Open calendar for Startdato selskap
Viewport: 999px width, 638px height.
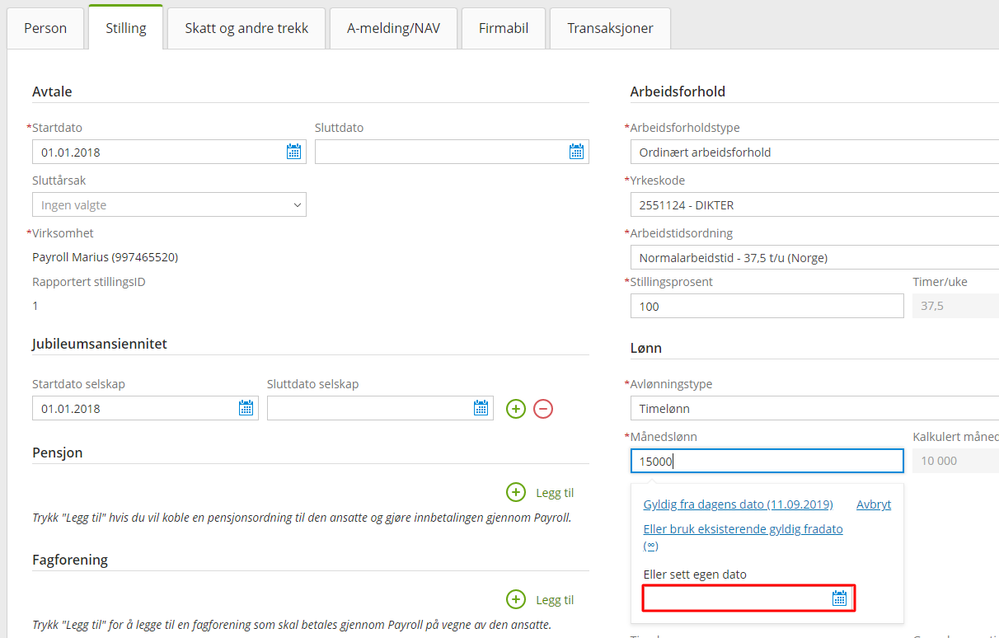click(x=246, y=409)
